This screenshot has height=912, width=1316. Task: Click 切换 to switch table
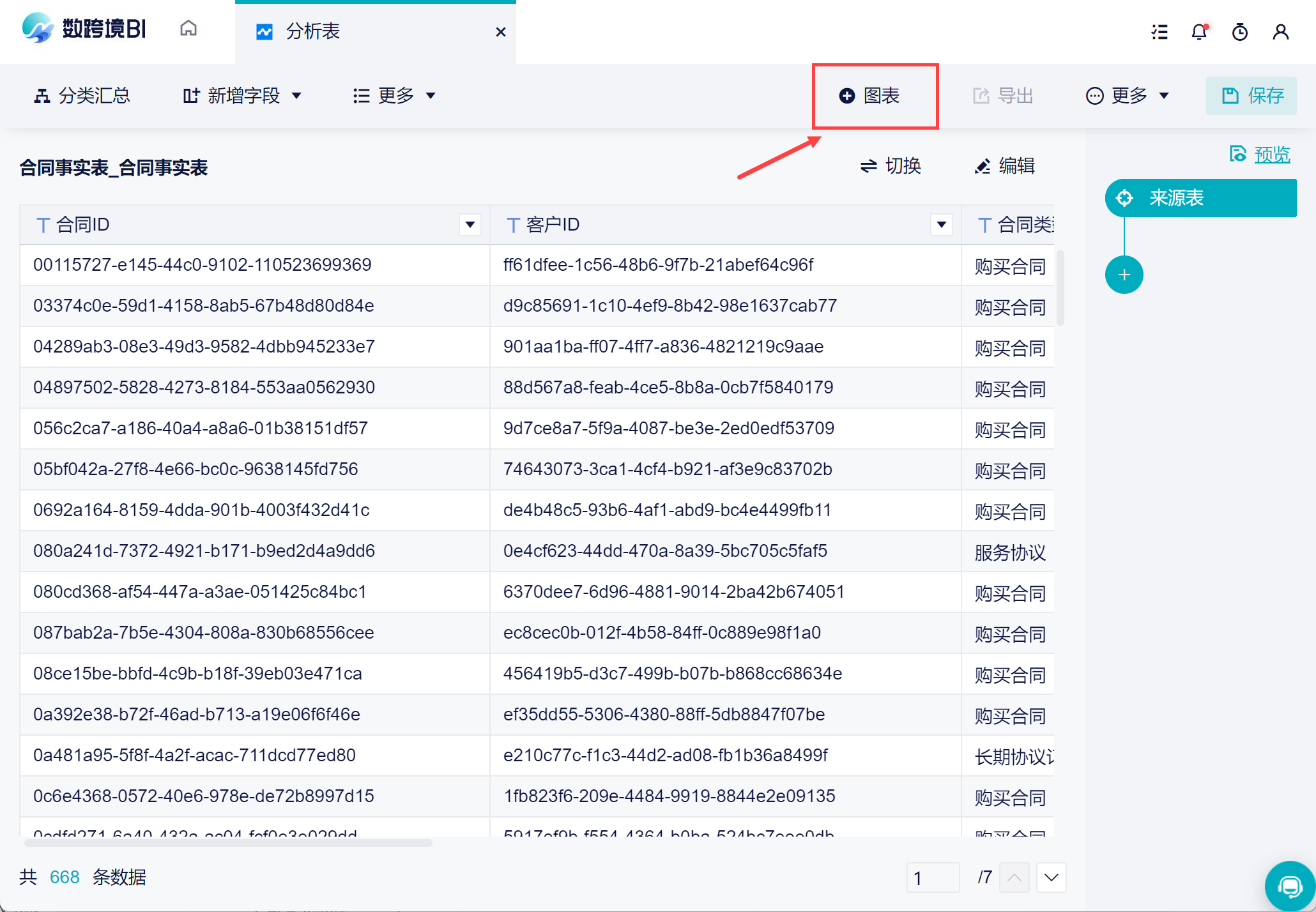(x=891, y=166)
